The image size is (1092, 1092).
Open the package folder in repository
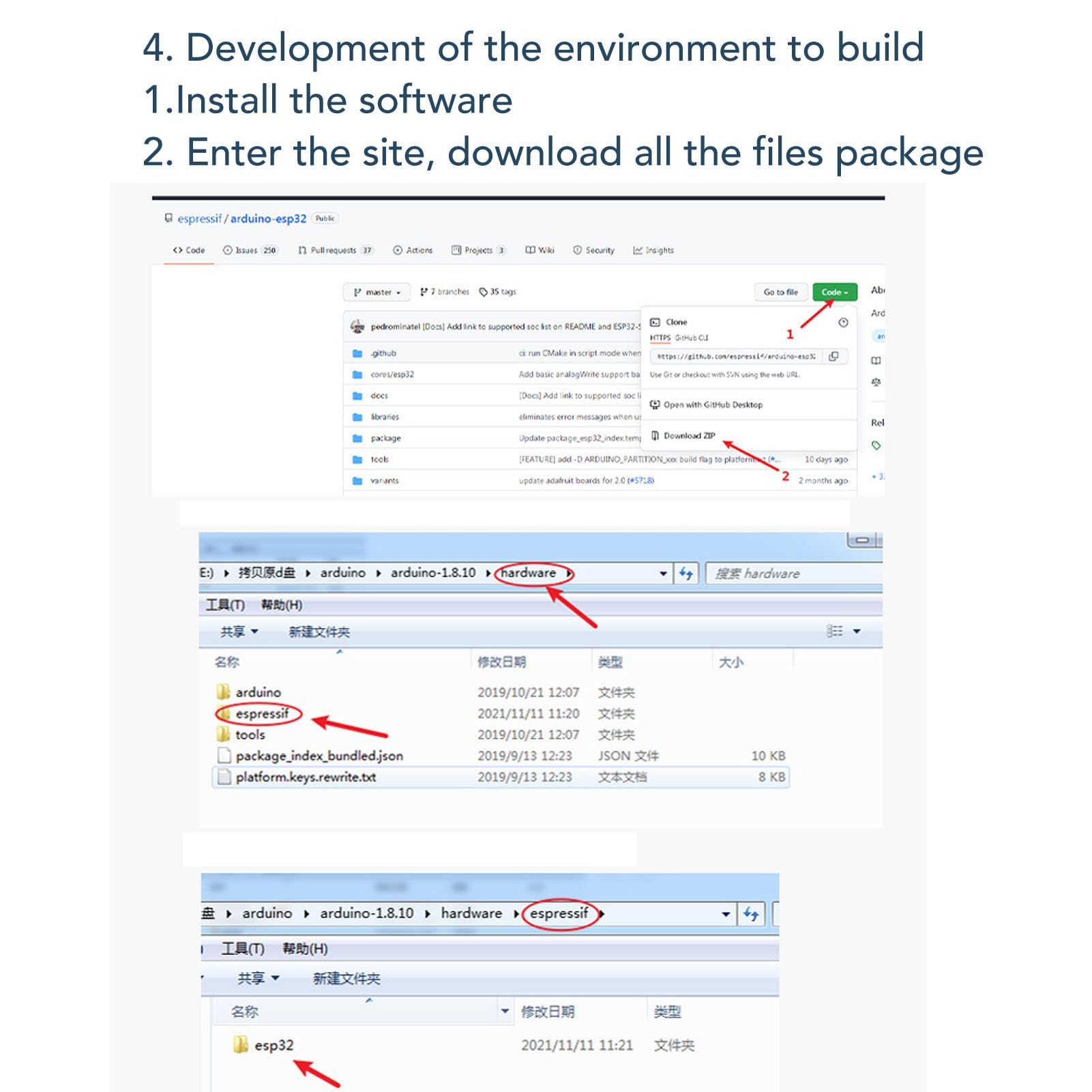pos(385,438)
